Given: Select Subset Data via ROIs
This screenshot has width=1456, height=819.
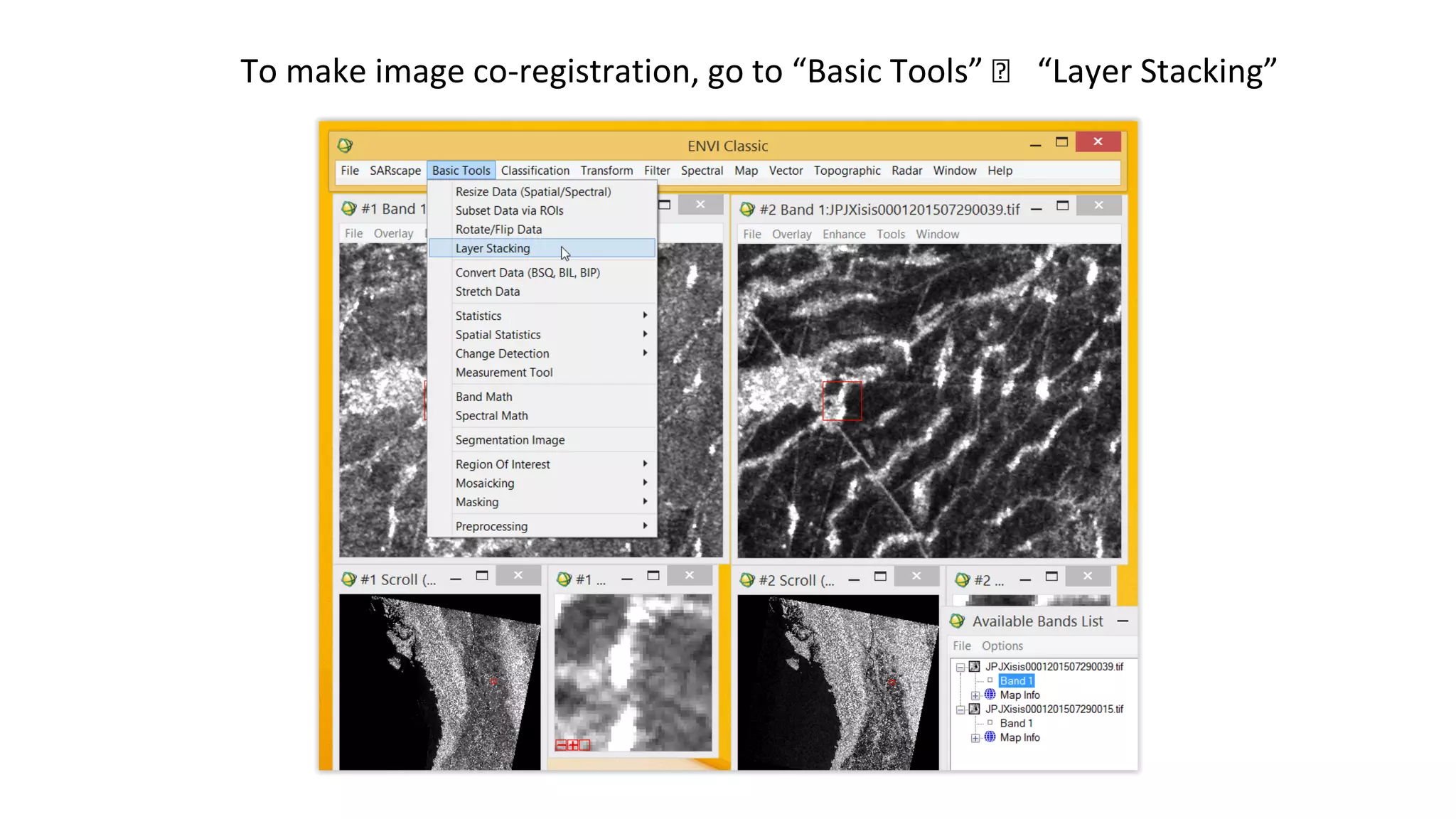Looking at the screenshot, I should [x=542, y=210].
